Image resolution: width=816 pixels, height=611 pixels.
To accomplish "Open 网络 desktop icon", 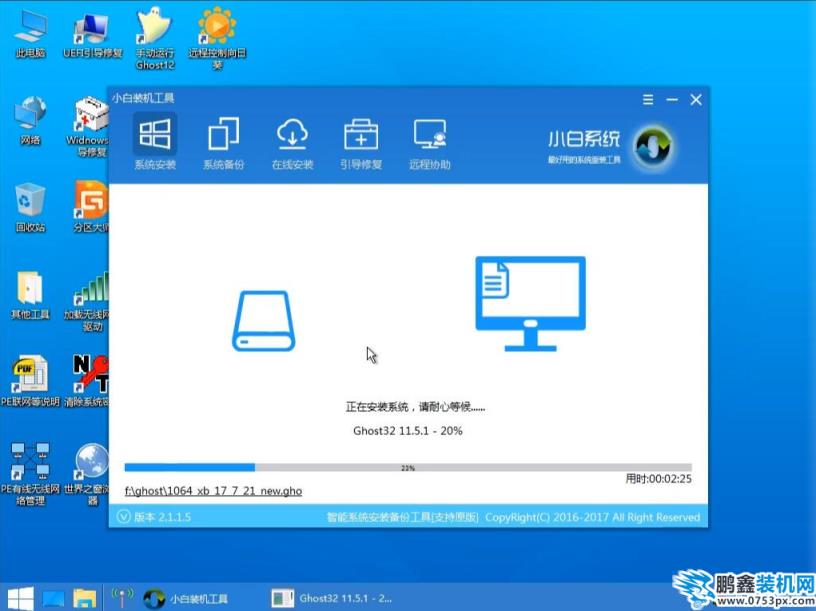I will (x=30, y=120).
